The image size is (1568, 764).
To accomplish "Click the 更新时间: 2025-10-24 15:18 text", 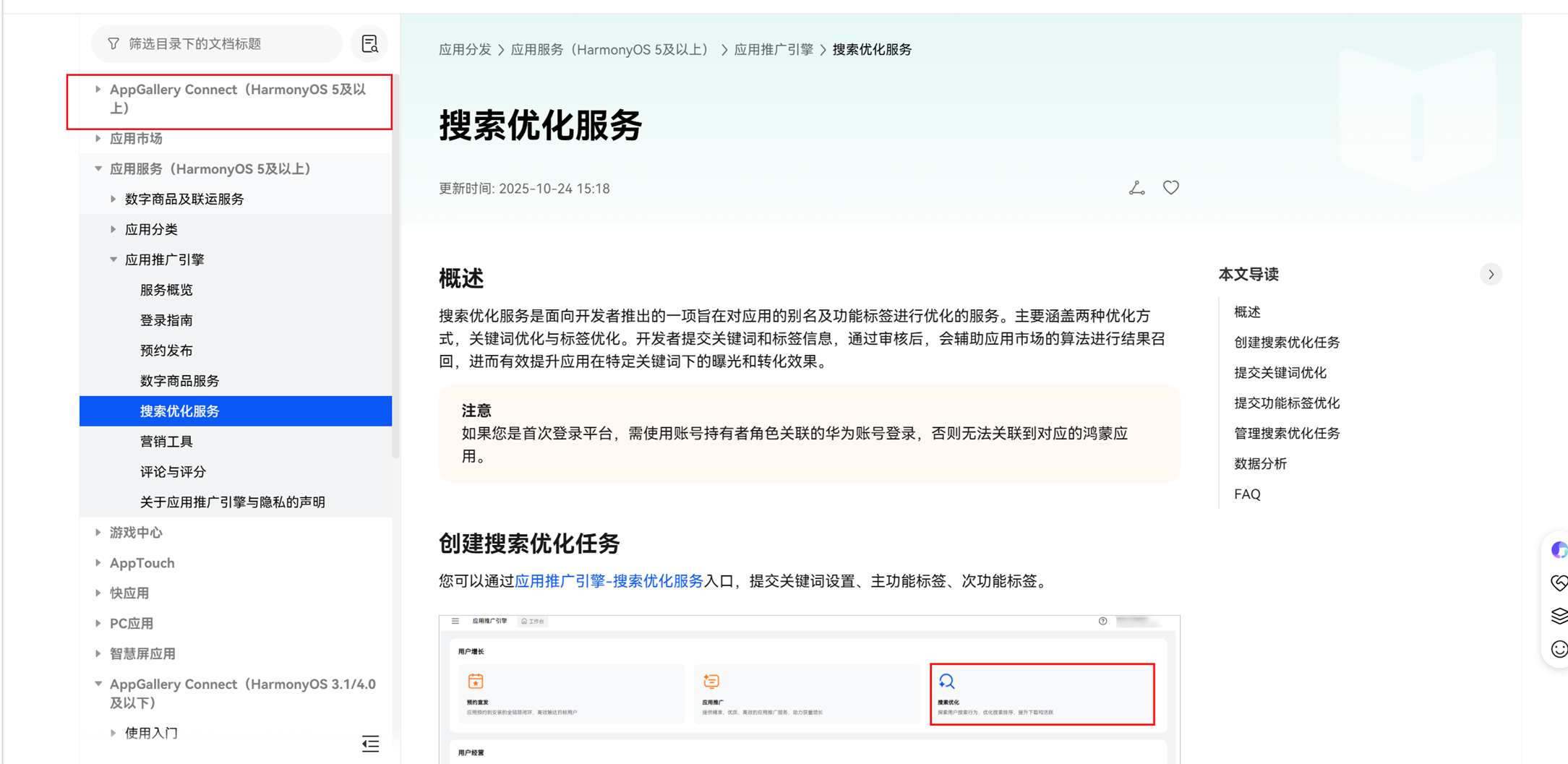I will pos(524,189).
